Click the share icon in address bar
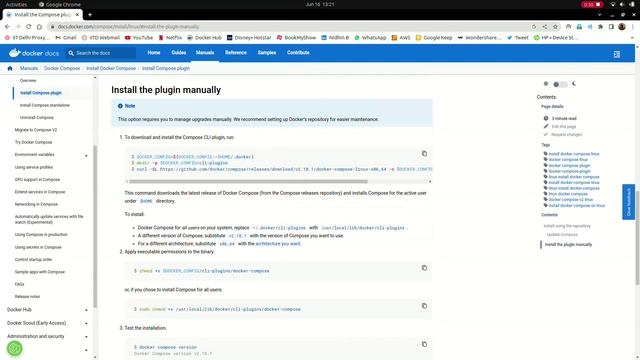The width and height of the screenshot is (640, 360). pyautogui.click(x=544, y=27)
